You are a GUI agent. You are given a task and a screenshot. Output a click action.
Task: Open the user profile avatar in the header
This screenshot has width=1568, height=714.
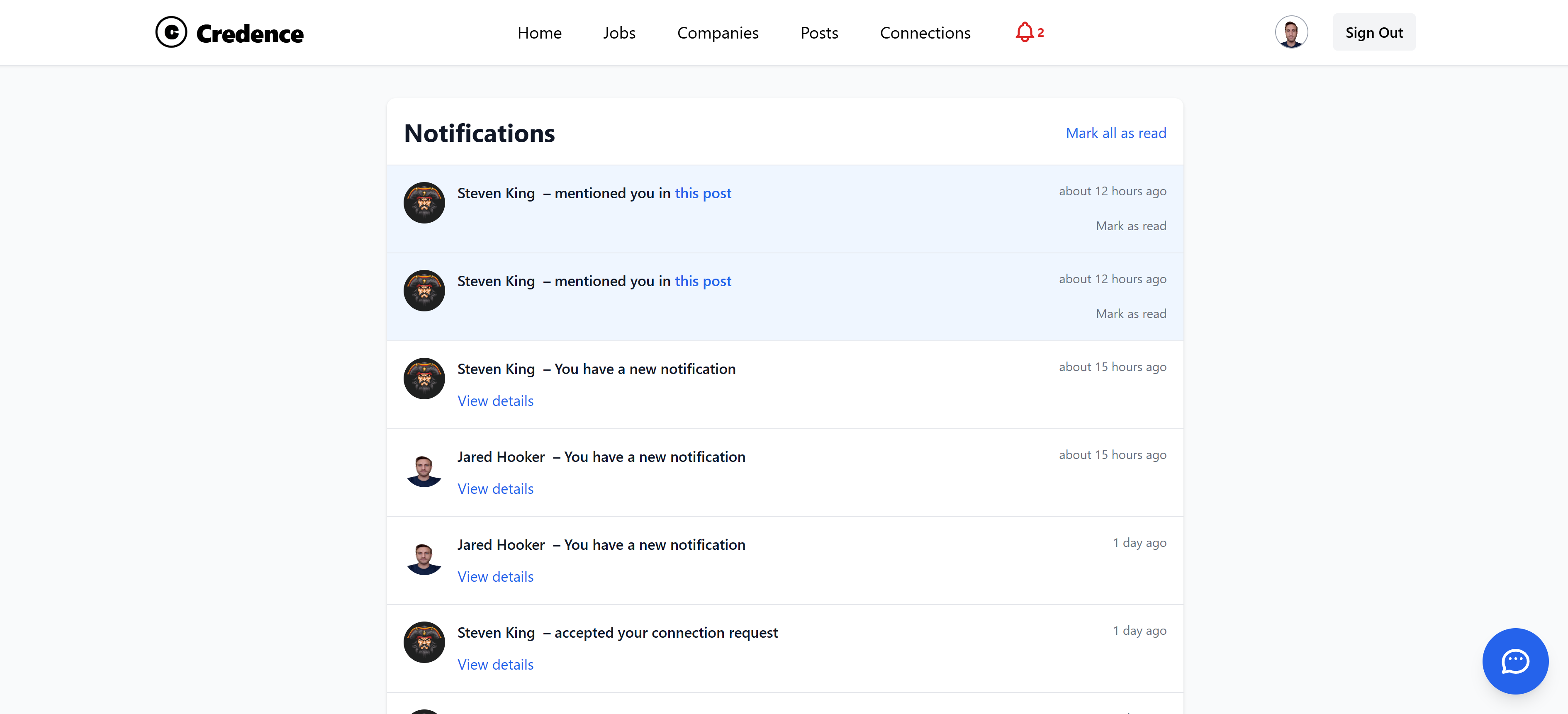[1291, 32]
